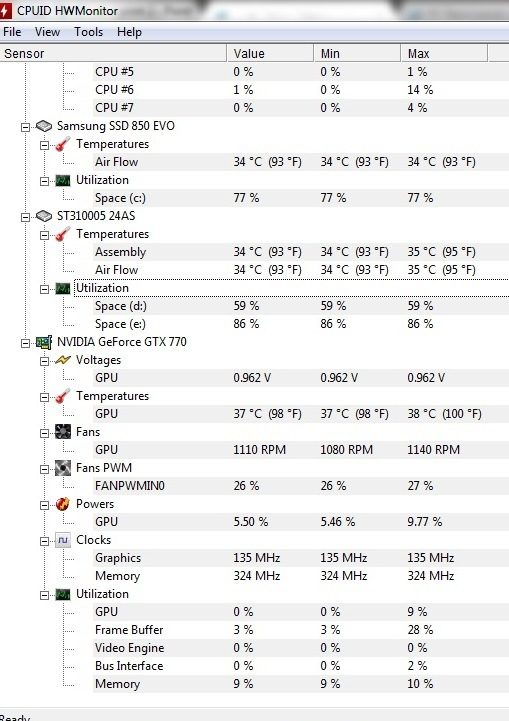Click the Max column header
This screenshot has width=509, height=721.
click(444, 53)
